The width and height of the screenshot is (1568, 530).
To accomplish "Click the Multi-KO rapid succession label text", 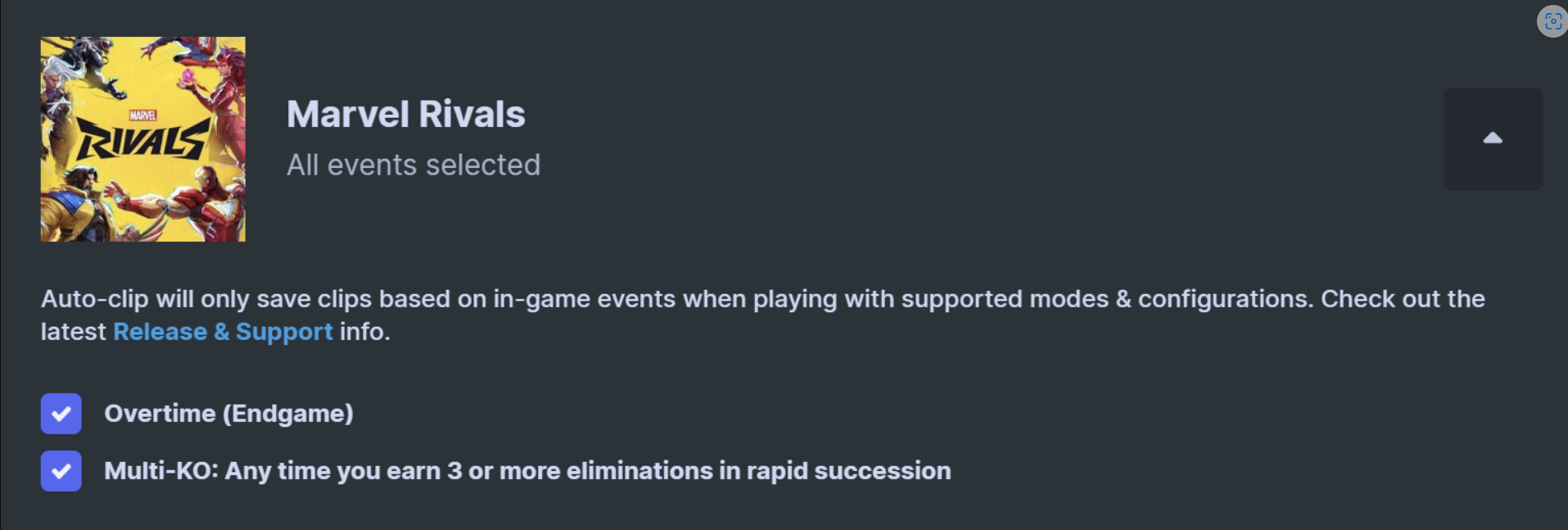I will click(527, 471).
